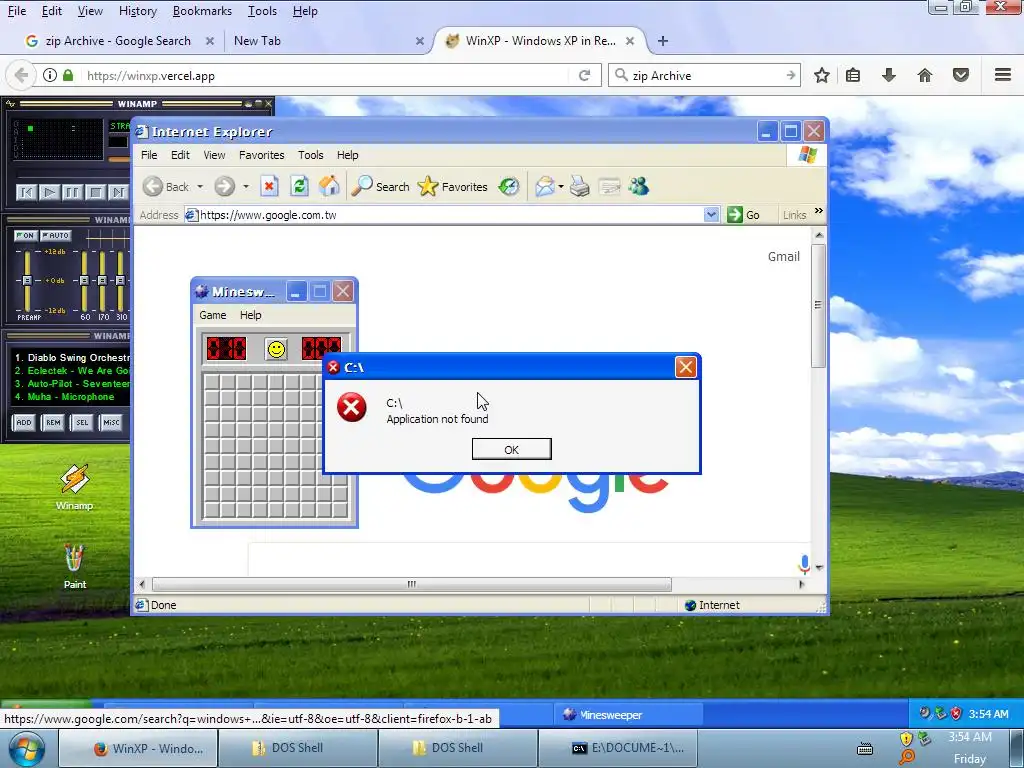Open Search in Internet Explorer toolbar
Image resolution: width=1024 pixels, height=768 pixels.
380,187
